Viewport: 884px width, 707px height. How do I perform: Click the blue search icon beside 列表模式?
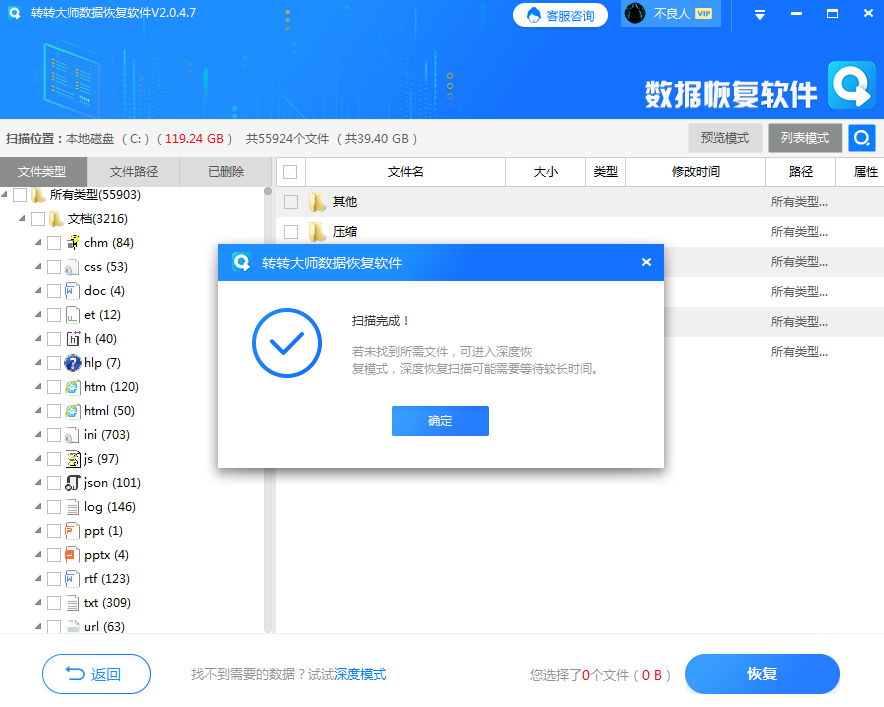click(x=861, y=137)
